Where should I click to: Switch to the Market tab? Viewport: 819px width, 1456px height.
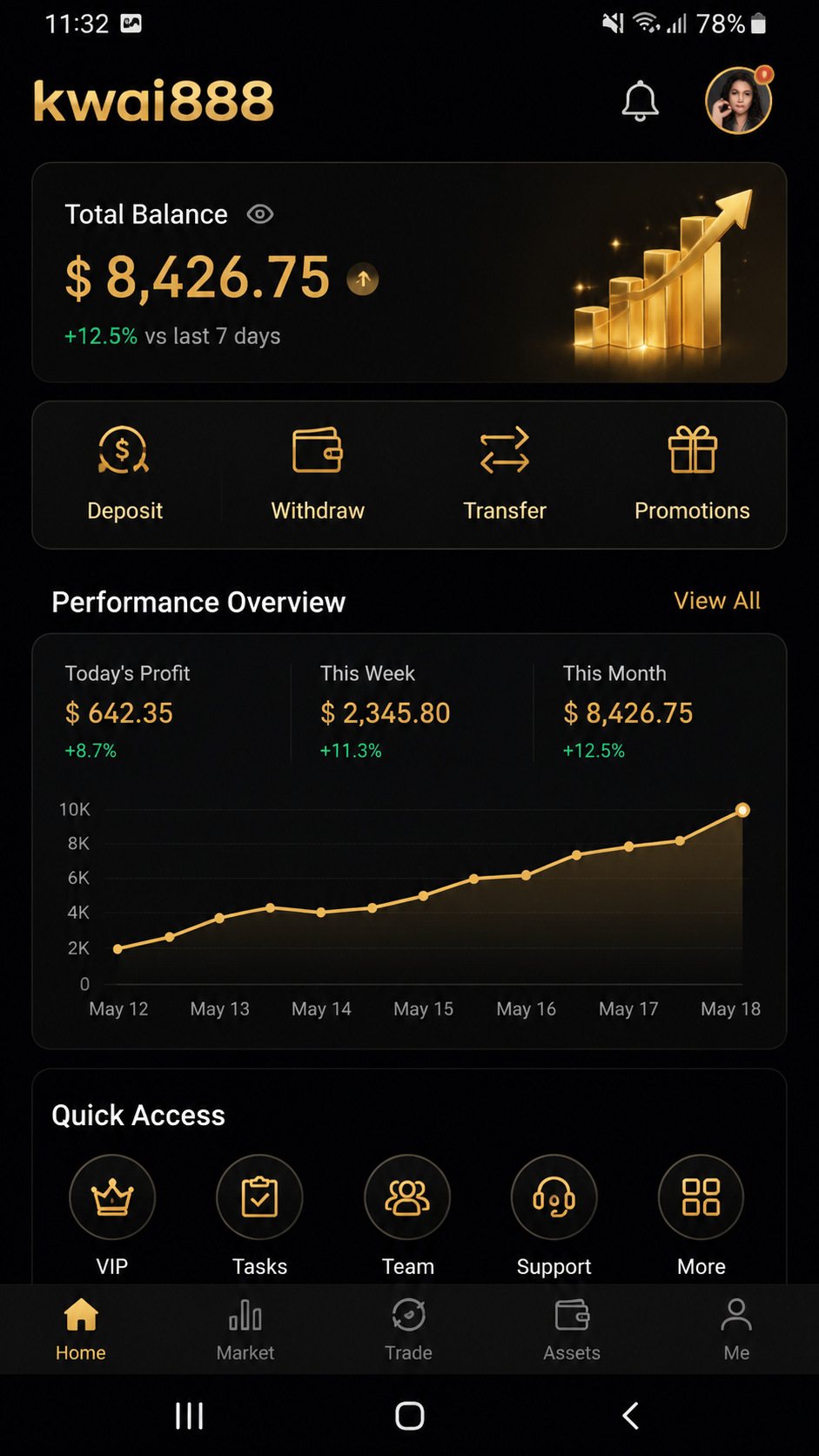coord(245,1330)
